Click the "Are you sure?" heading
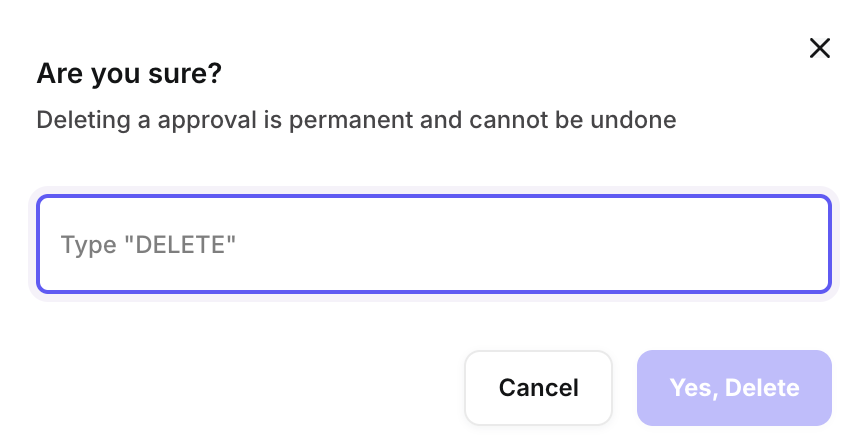 [129, 74]
